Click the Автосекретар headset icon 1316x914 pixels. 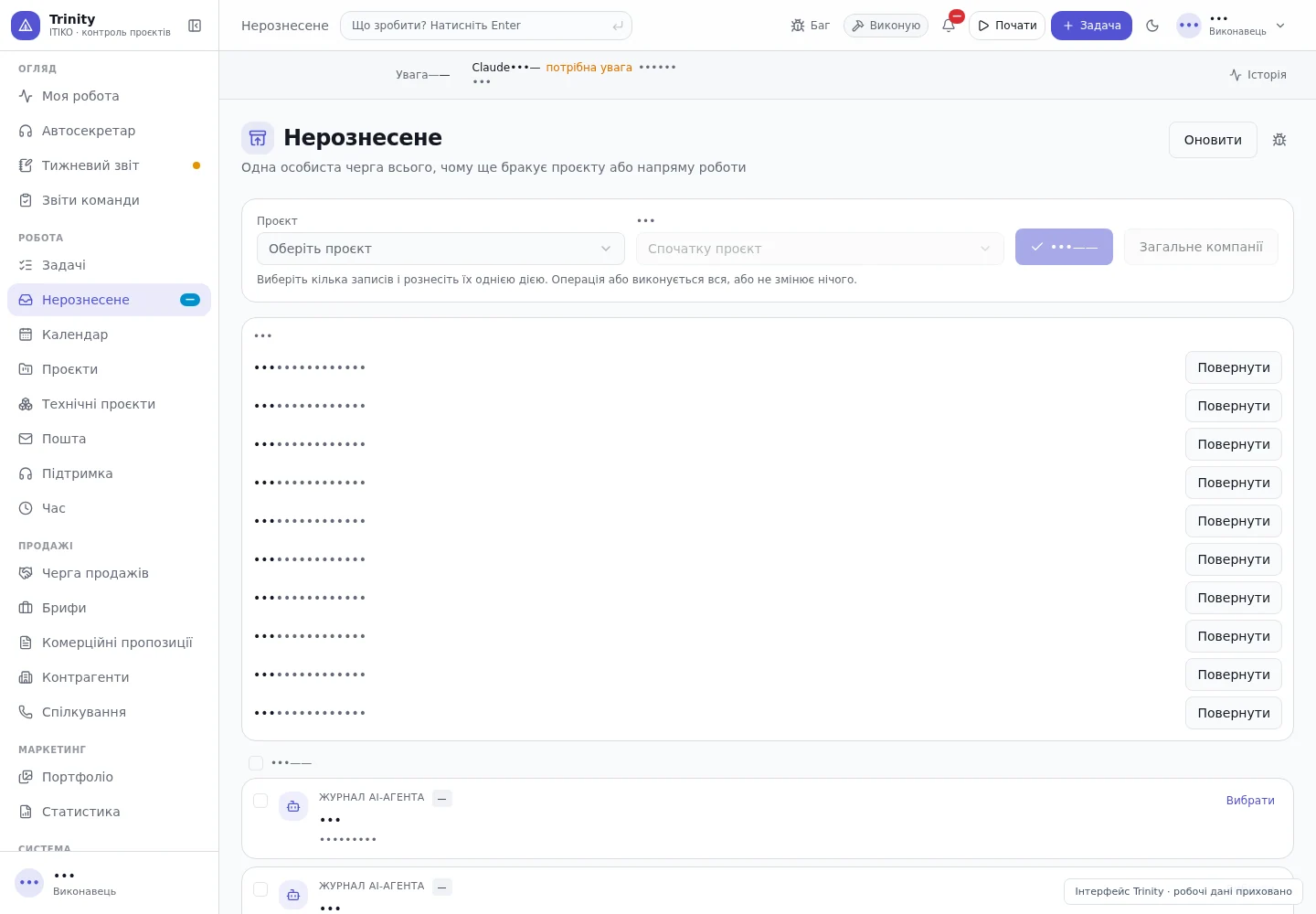click(26, 131)
